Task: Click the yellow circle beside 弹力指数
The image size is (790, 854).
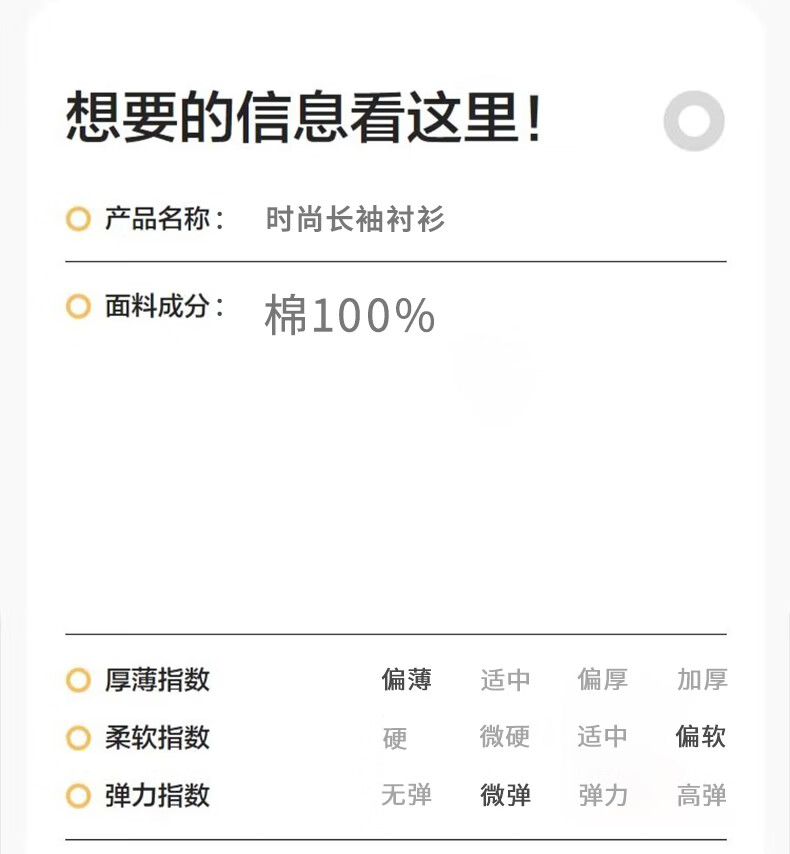Action: click(78, 796)
